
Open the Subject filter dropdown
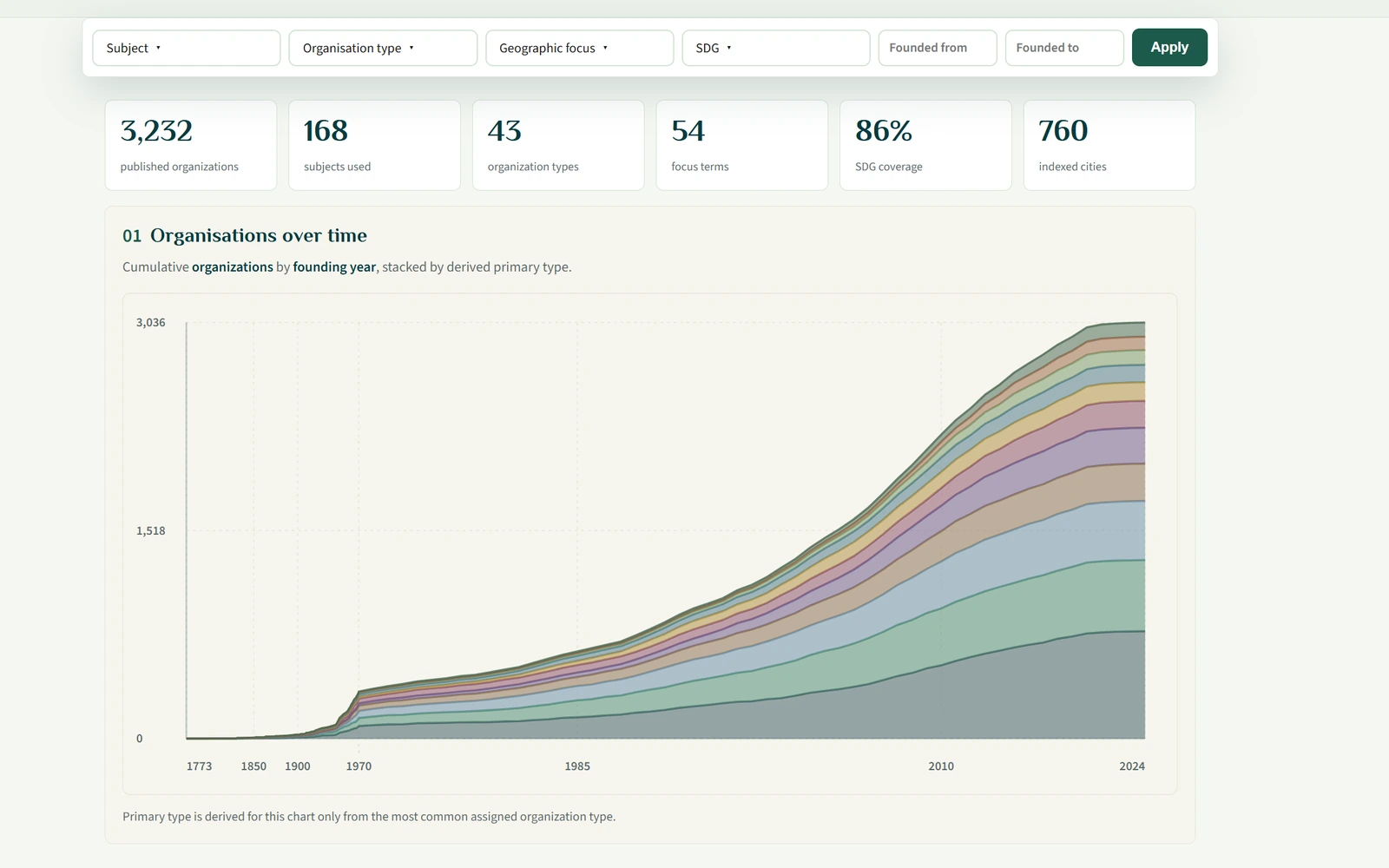[187, 48]
